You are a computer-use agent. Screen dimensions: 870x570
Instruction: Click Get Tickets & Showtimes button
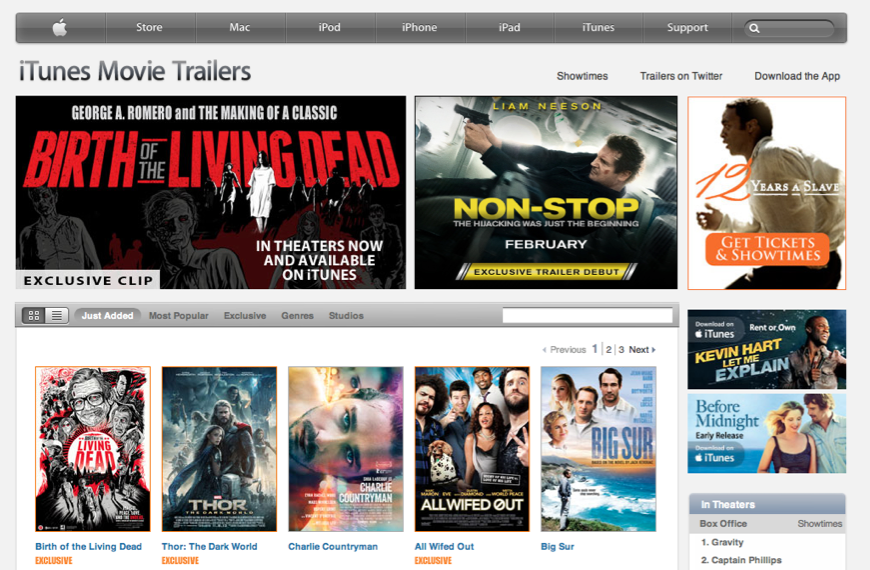click(767, 249)
